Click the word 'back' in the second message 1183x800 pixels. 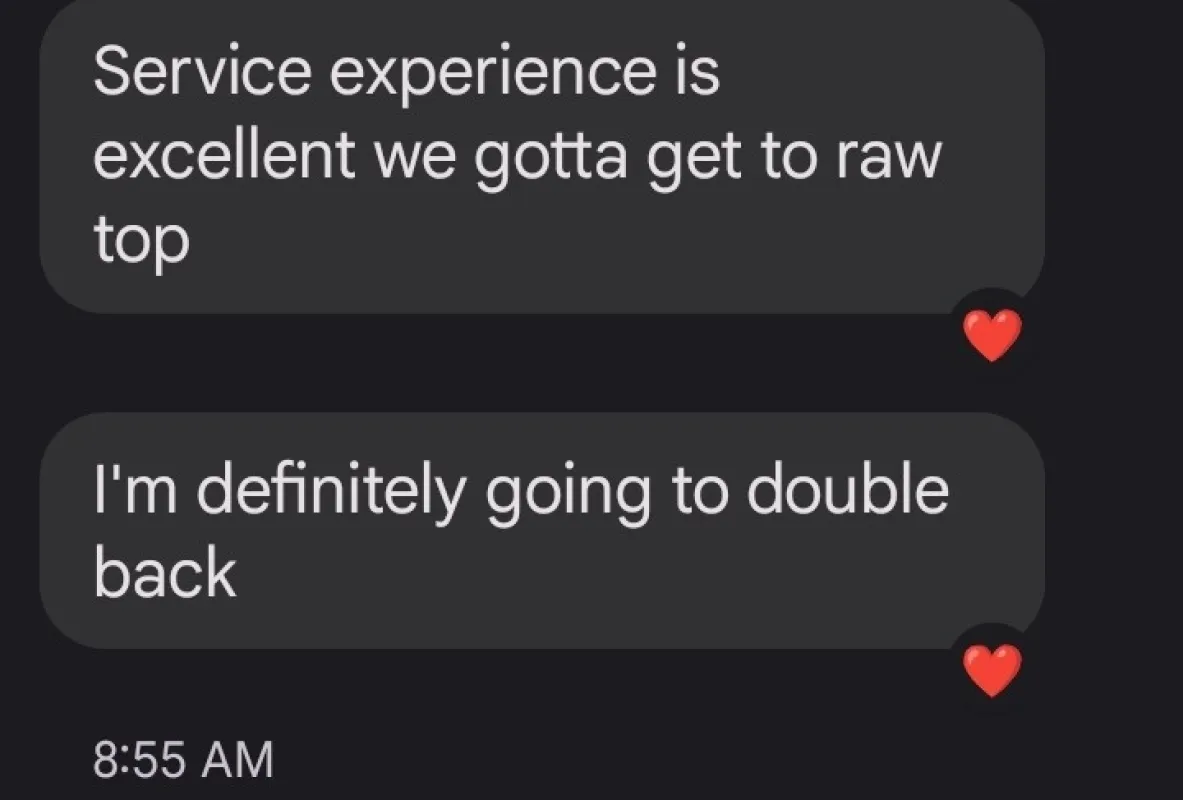coord(165,571)
